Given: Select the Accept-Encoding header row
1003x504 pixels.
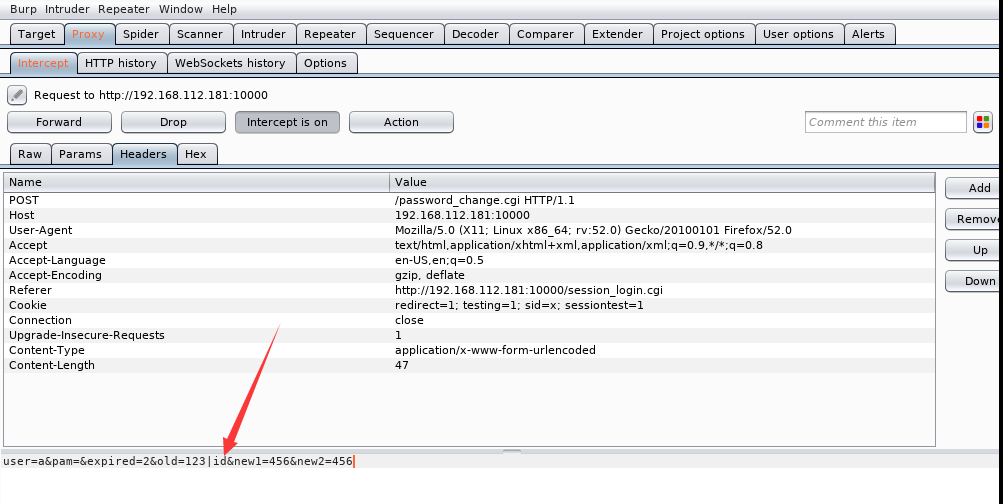Looking at the screenshot, I should point(470,275).
